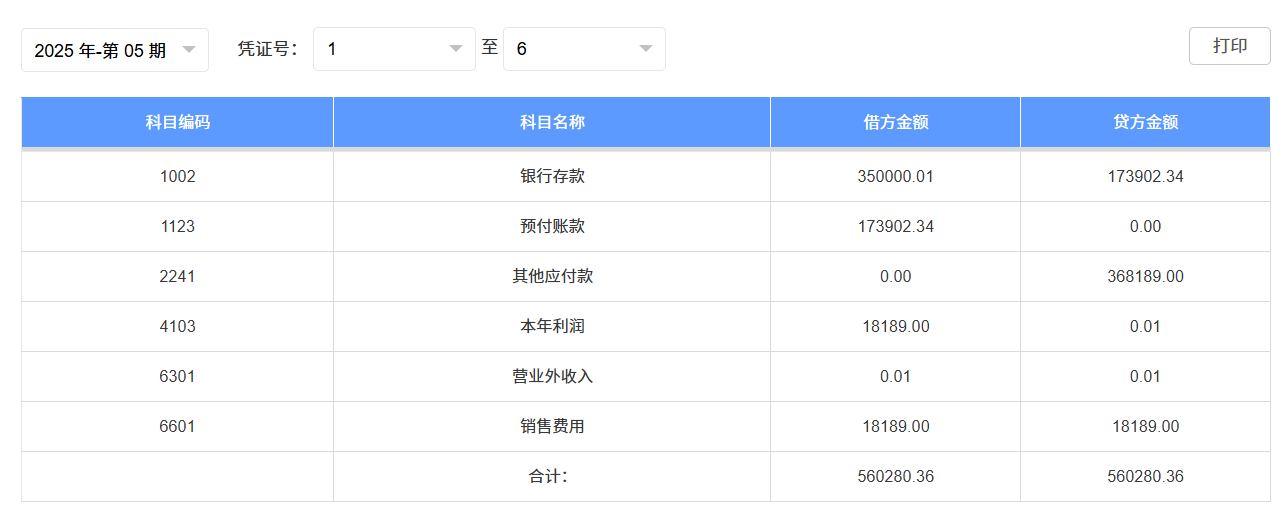This screenshot has width=1284, height=524.
Task: Expand the ending voucher number dropdown arrow
Action: tap(646, 48)
